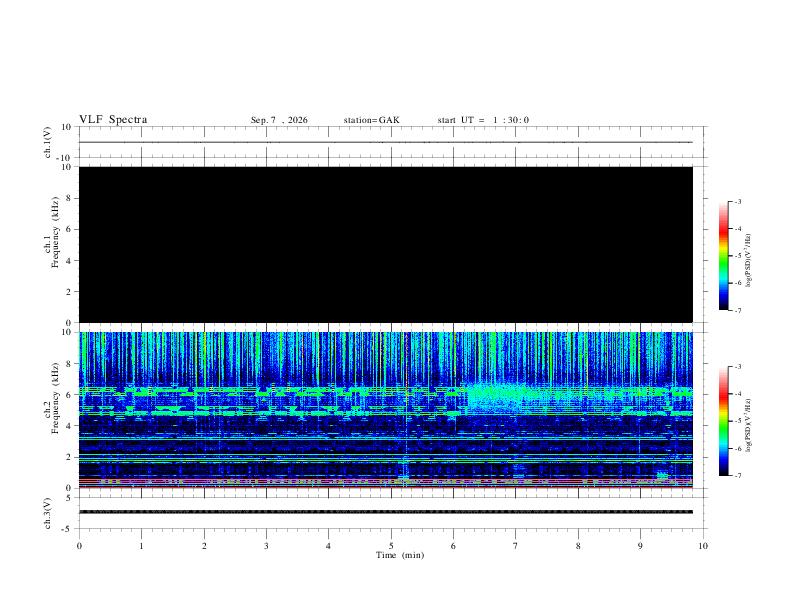This screenshot has width=792, height=612.
Task: Click the ch.1 black spectrogram panel
Action: [x=386, y=244]
